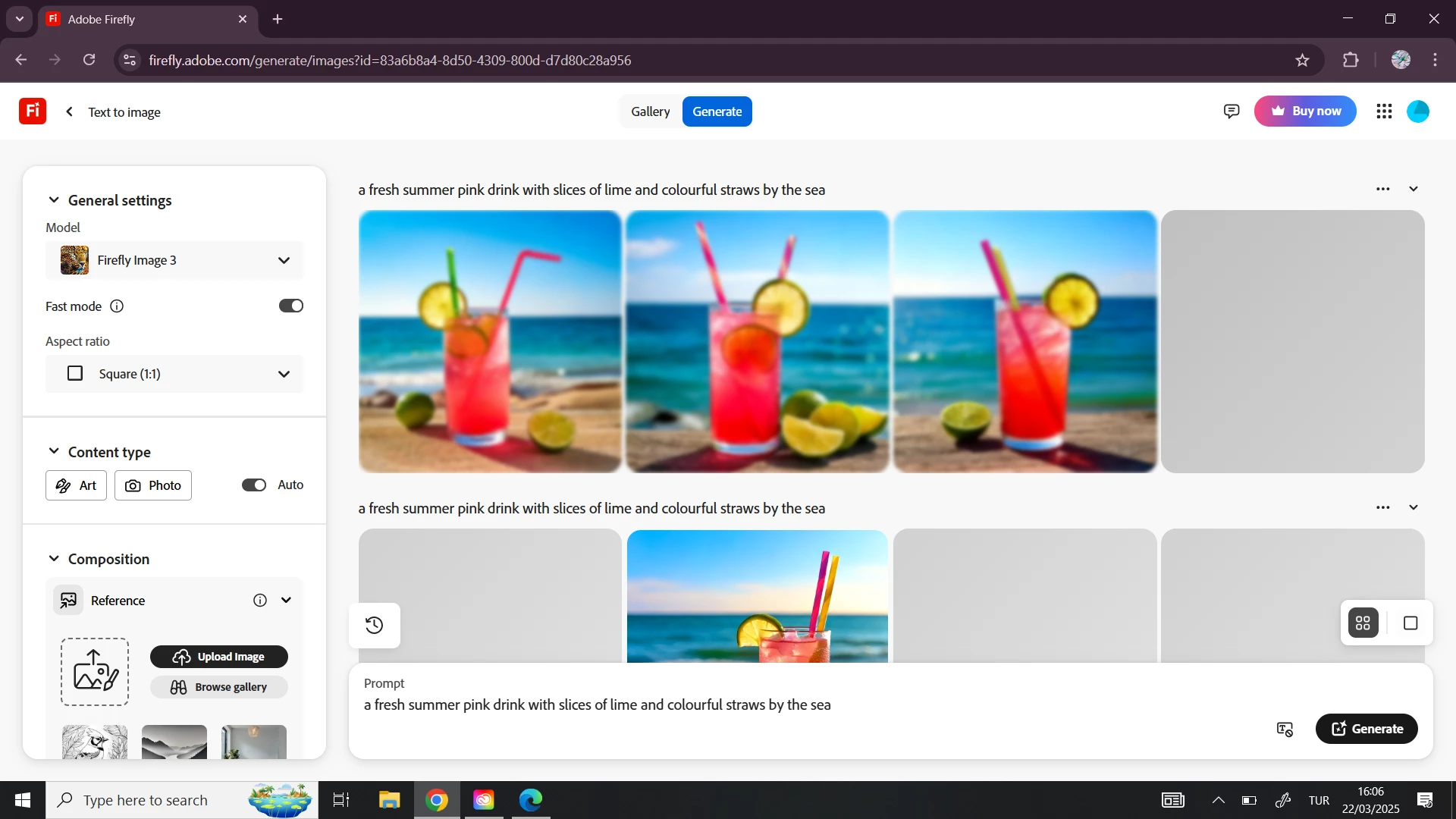1456x819 pixels.
Task: Switch to grid view layout icon
Action: click(1363, 623)
